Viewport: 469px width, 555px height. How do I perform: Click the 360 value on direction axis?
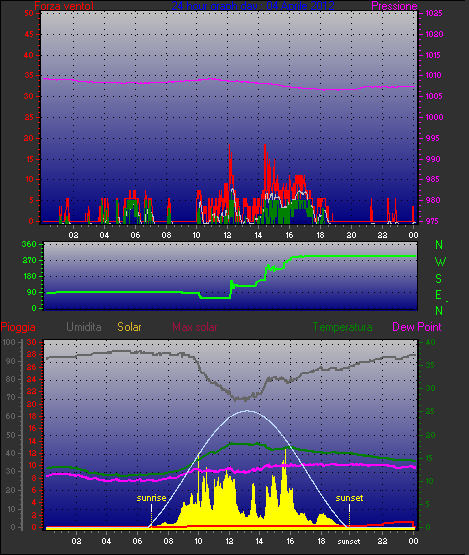[29, 244]
